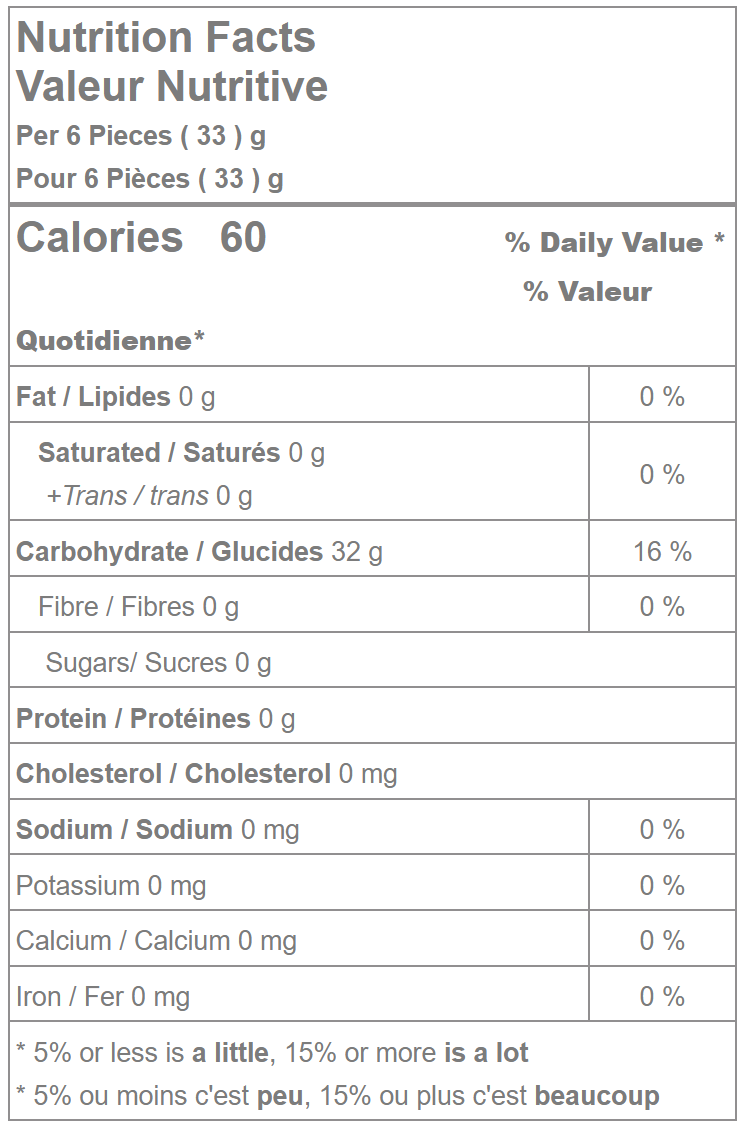Click the % Daily Value header
Screen dimensions: 747x1127
[614, 243]
